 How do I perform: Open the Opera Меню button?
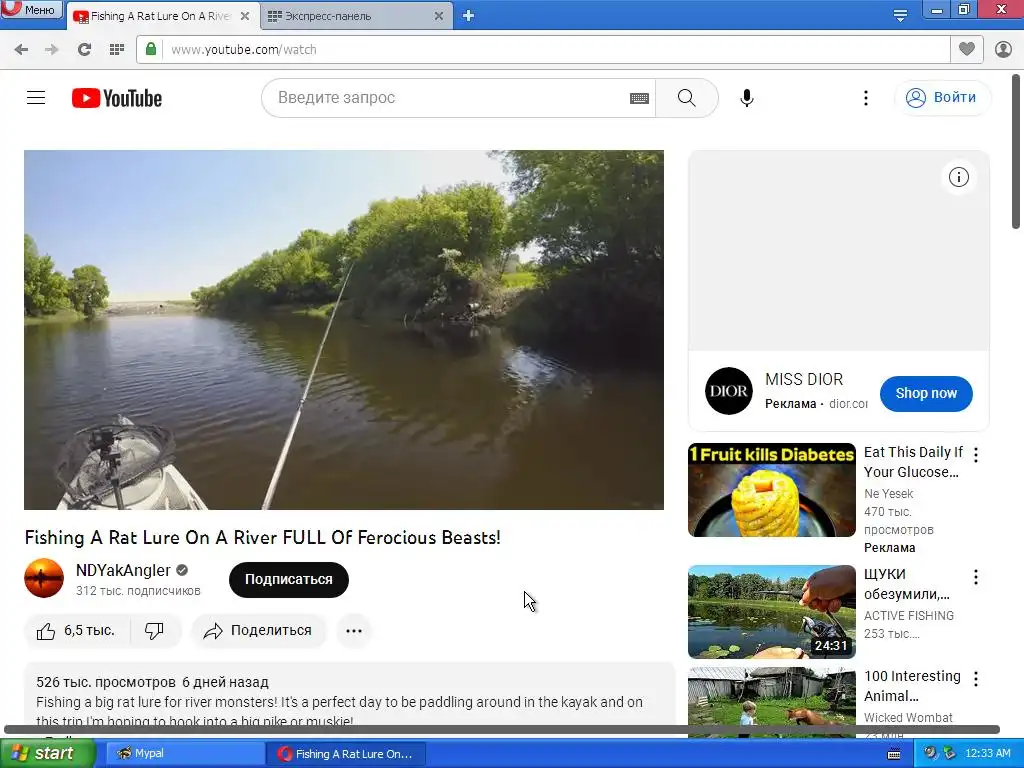31,9
